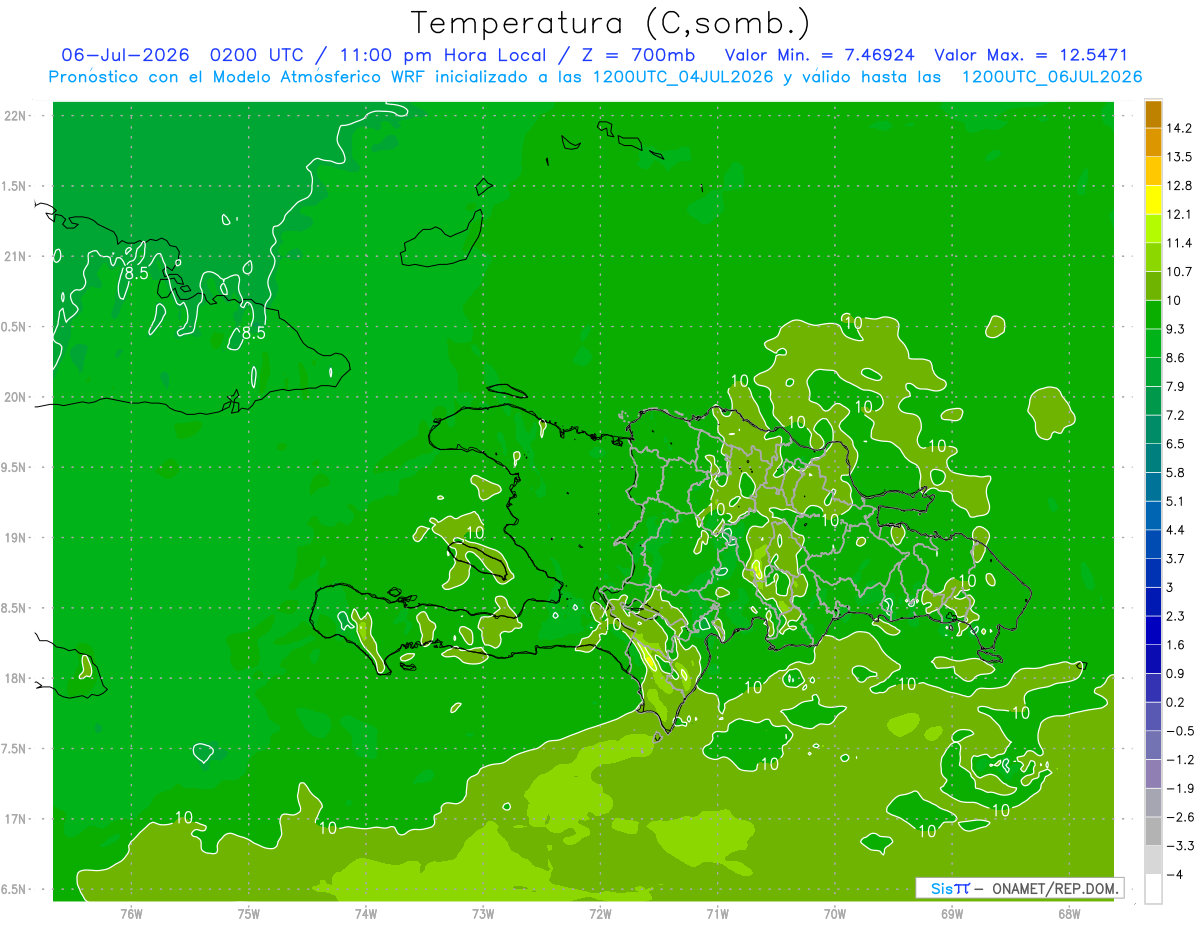
Task: Click the '18N' latitude axis label
Action: pyautogui.click(x=16, y=679)
